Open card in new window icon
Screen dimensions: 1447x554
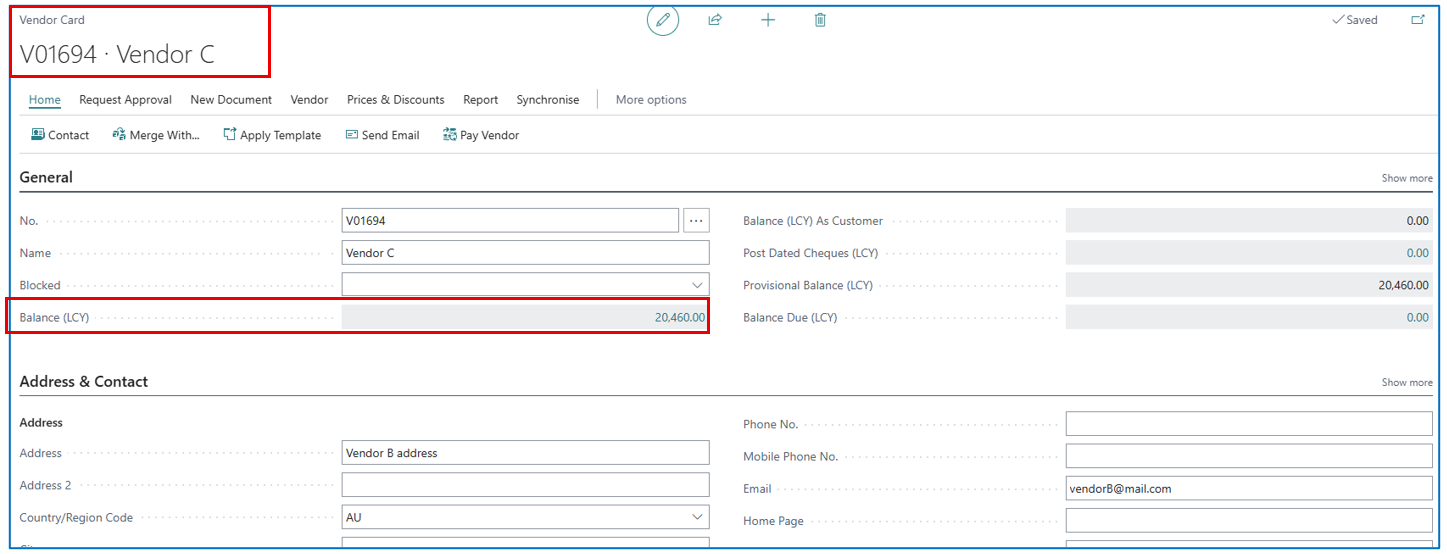tap(1417, 20)
